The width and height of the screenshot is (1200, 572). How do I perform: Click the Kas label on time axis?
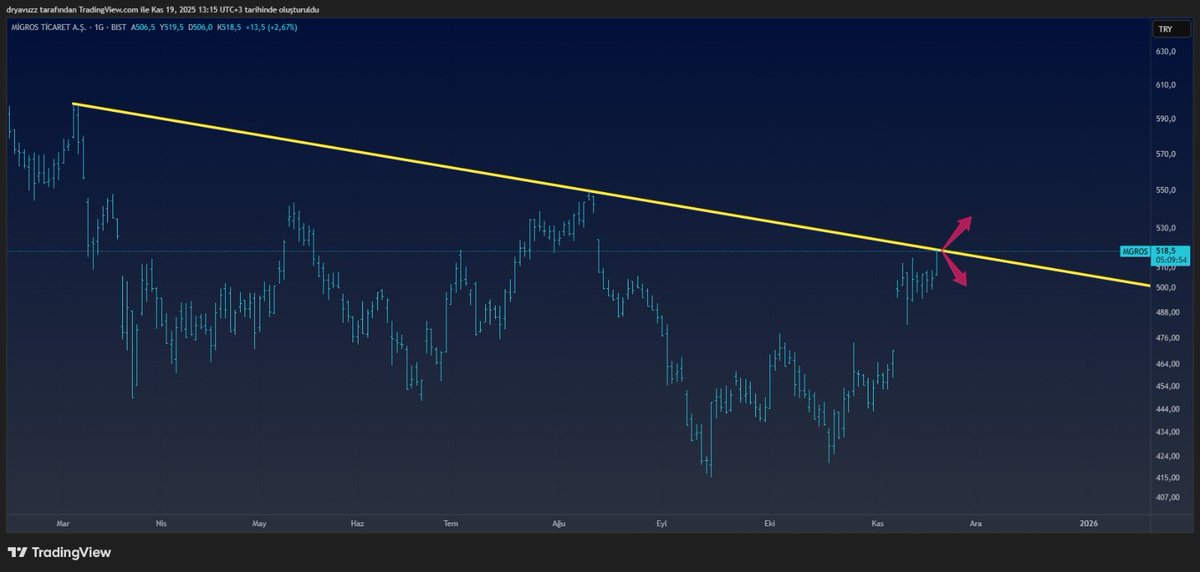879,523
